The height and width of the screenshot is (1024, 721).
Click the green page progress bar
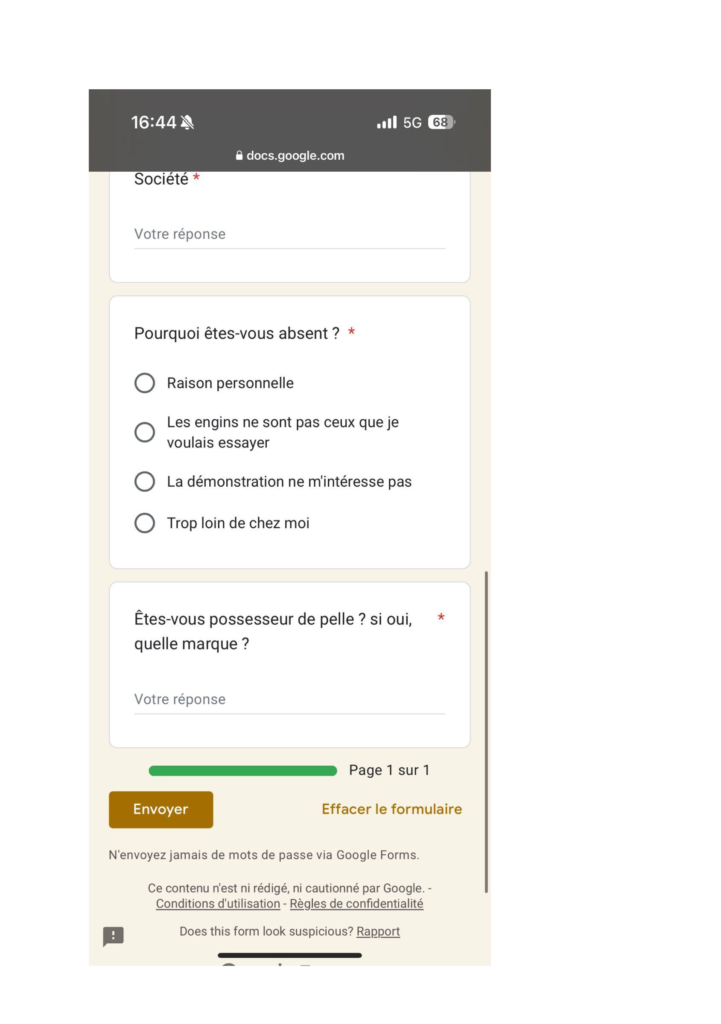point(243,771)
